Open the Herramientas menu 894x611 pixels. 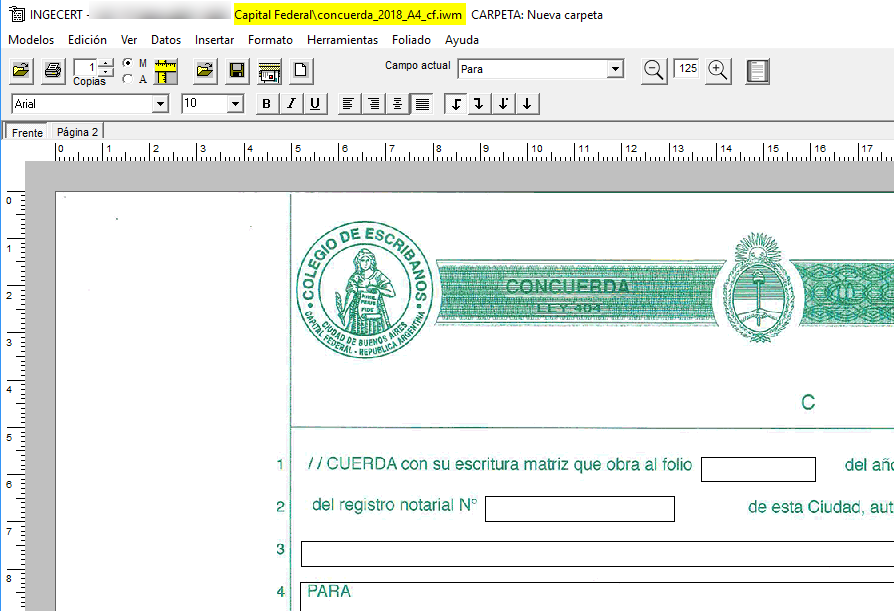pos(343,40)
